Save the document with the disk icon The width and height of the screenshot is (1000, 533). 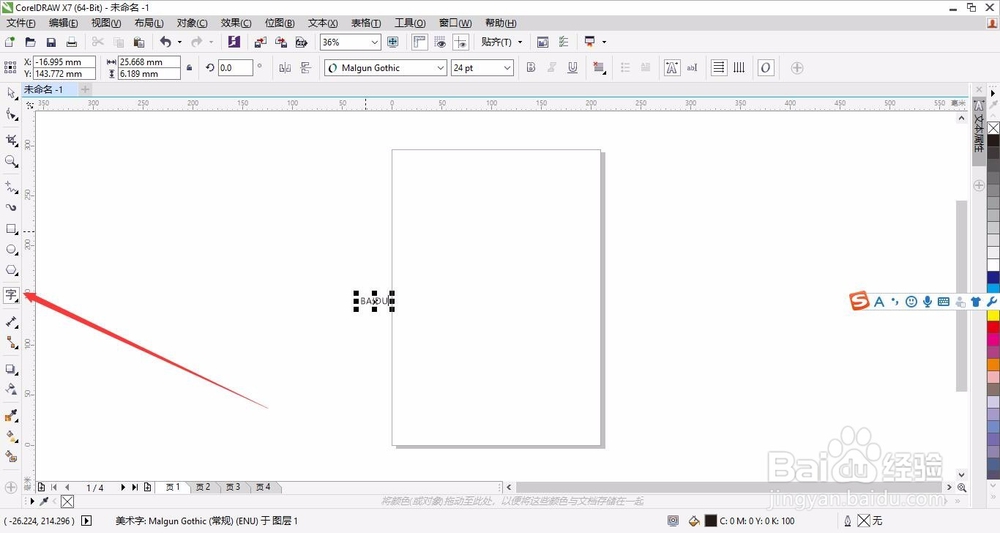(x=51, y=42)
